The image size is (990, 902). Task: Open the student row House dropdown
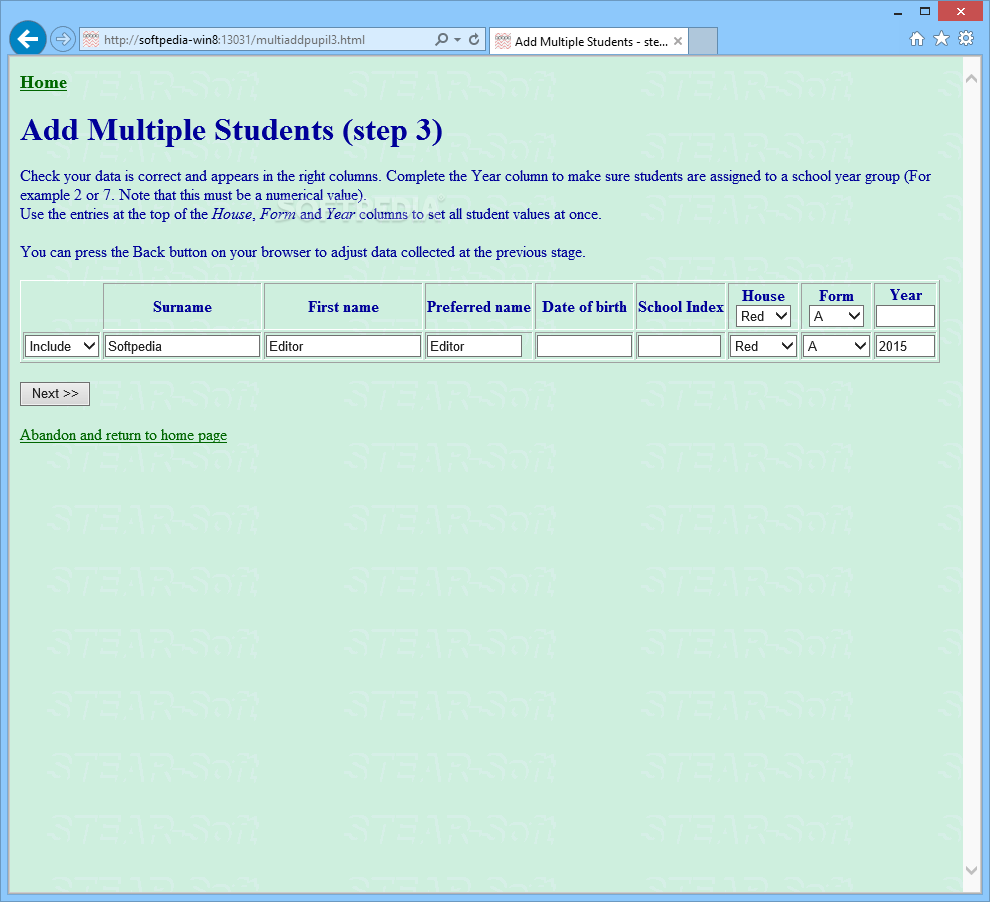point(763,346)
